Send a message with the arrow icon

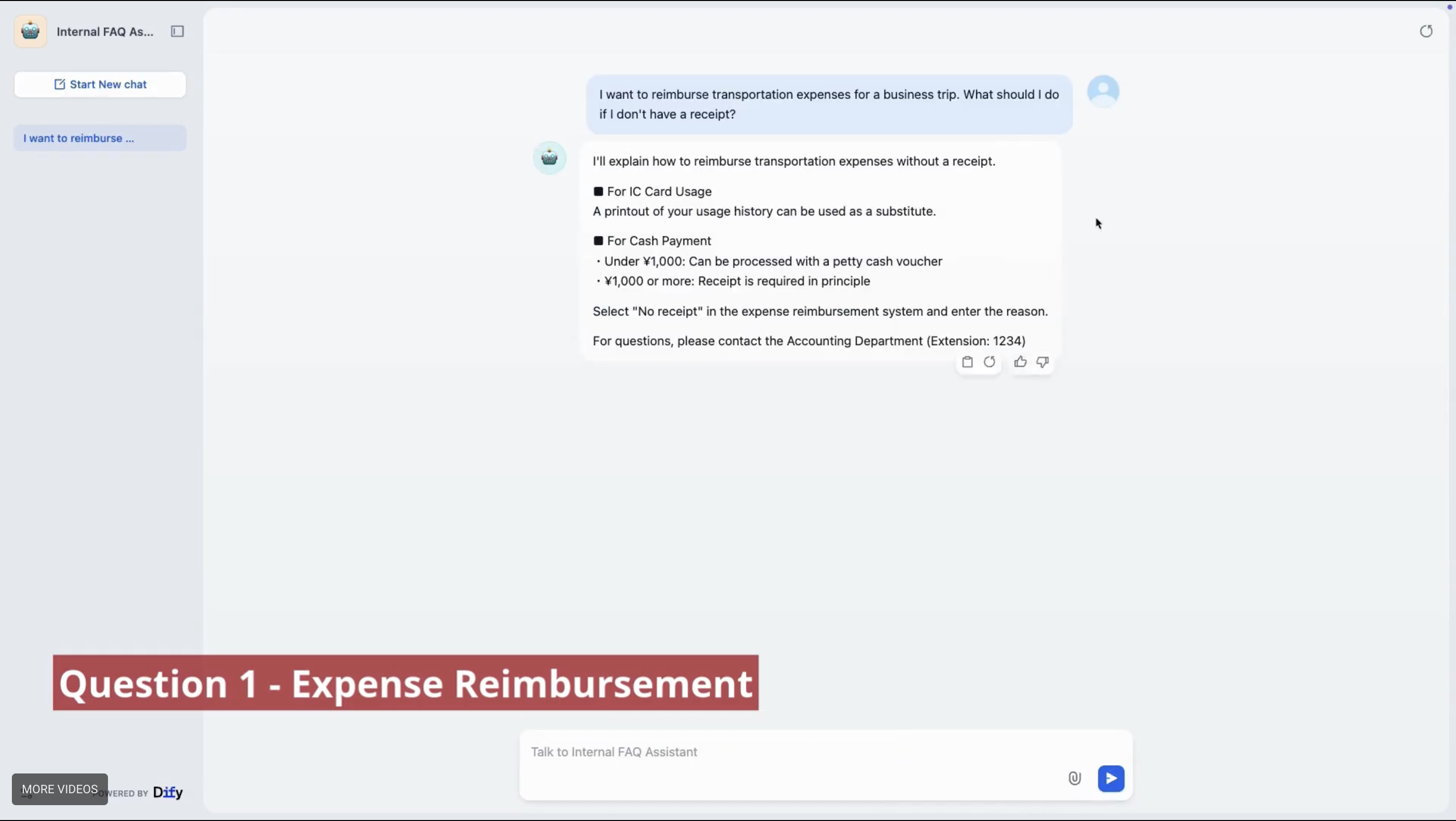[1111, 778]
